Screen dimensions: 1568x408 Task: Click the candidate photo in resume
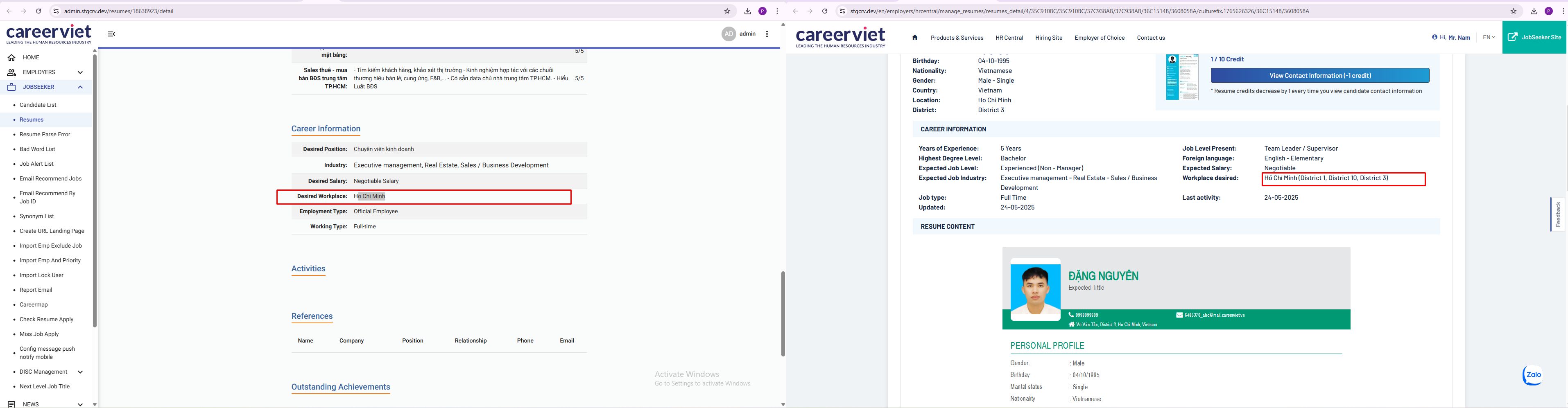click(x=1035, y=289)
